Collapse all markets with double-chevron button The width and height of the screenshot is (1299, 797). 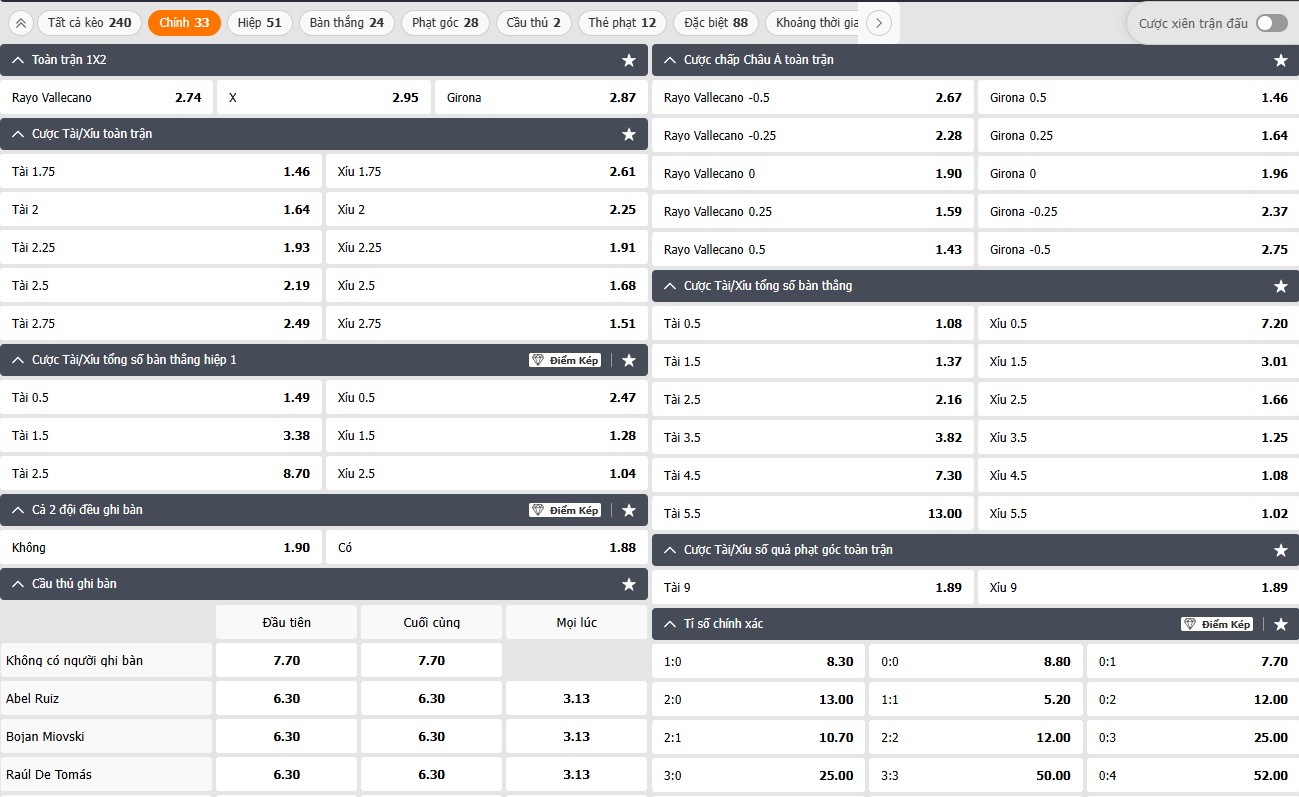[20, 23]
